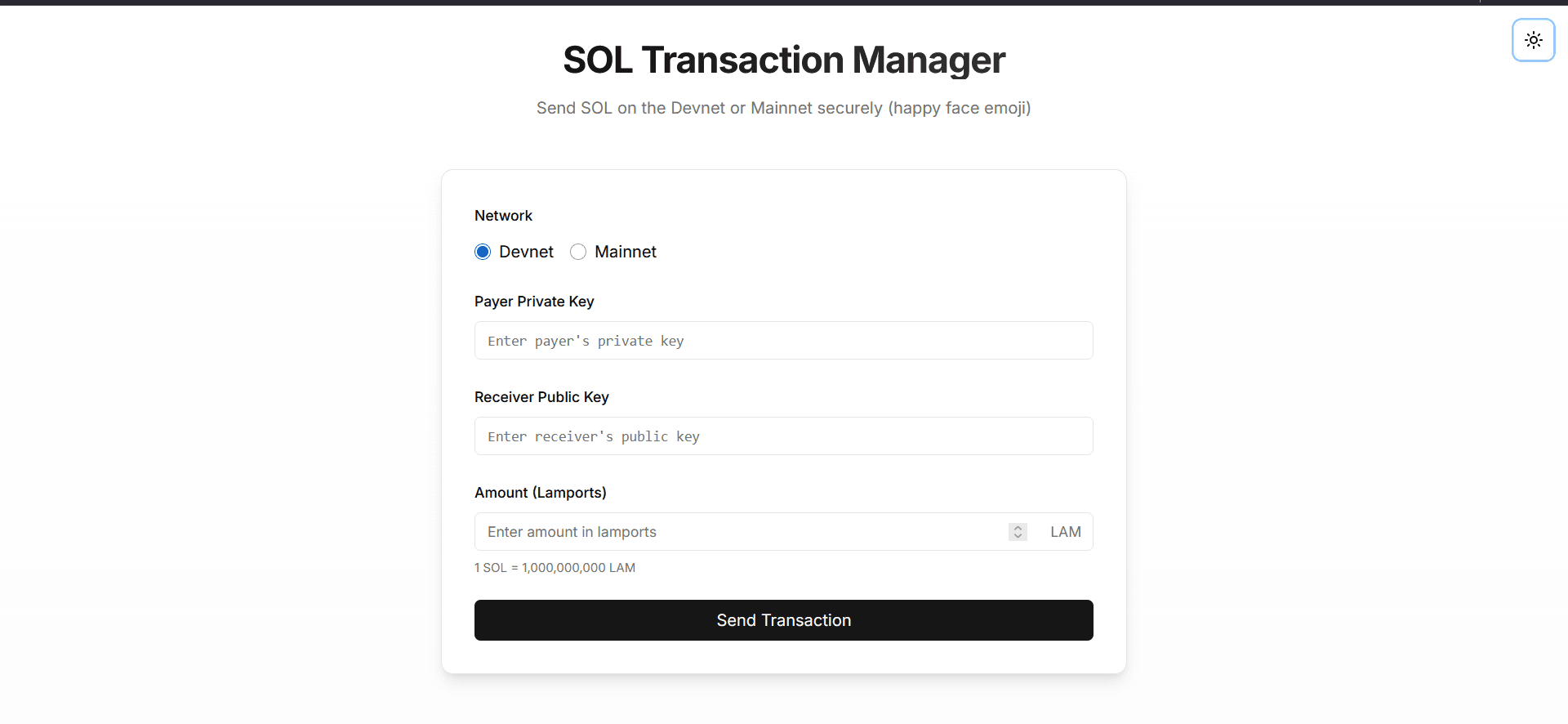Select the Mainnet network radio button

[578, 252]
